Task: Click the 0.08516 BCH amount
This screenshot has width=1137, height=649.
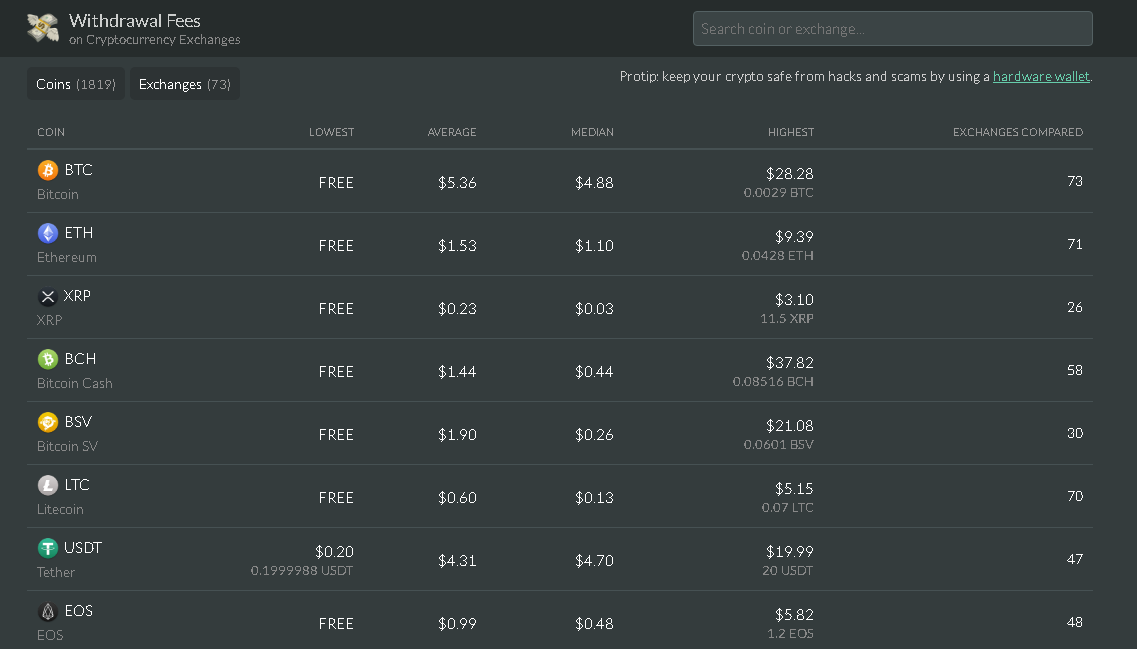Action: coord(773,382)
